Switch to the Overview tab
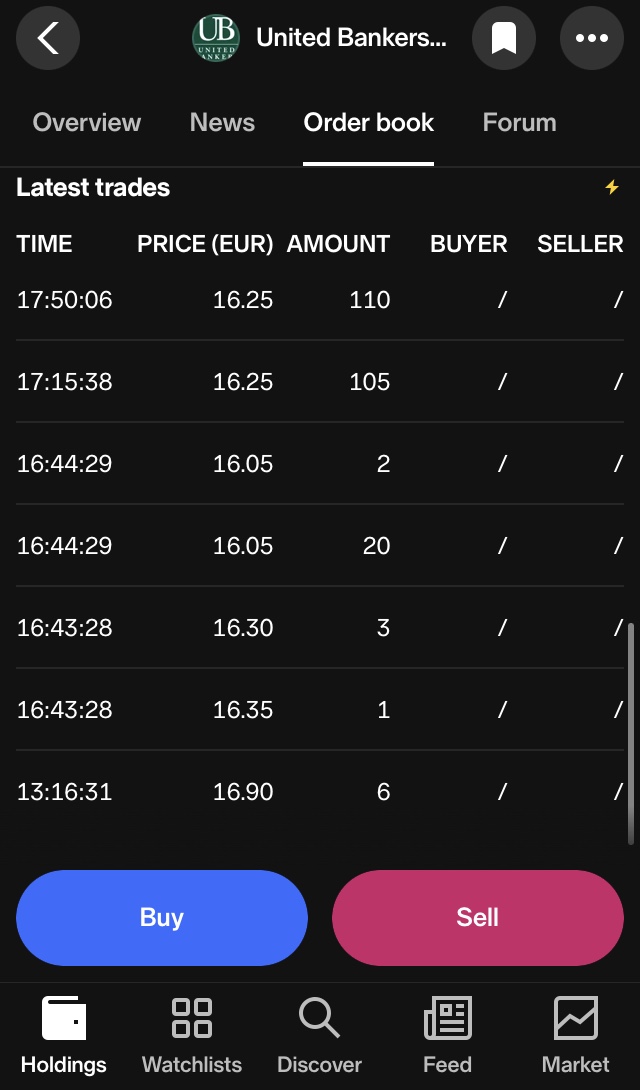This screenshot has width=640, height=1090. click(87, 123)
